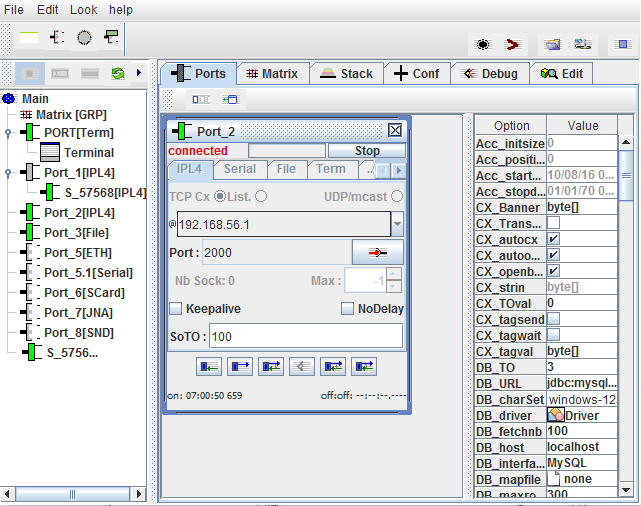Click the add window icon under Ports tab

(x=231, y=99)
